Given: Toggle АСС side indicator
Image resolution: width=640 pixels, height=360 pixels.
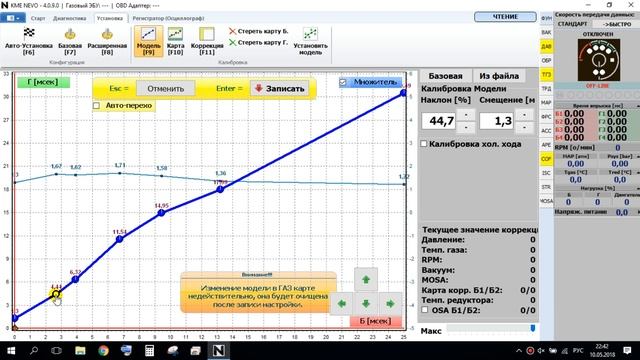Looking at the screenshot, I should pos(547,131).
